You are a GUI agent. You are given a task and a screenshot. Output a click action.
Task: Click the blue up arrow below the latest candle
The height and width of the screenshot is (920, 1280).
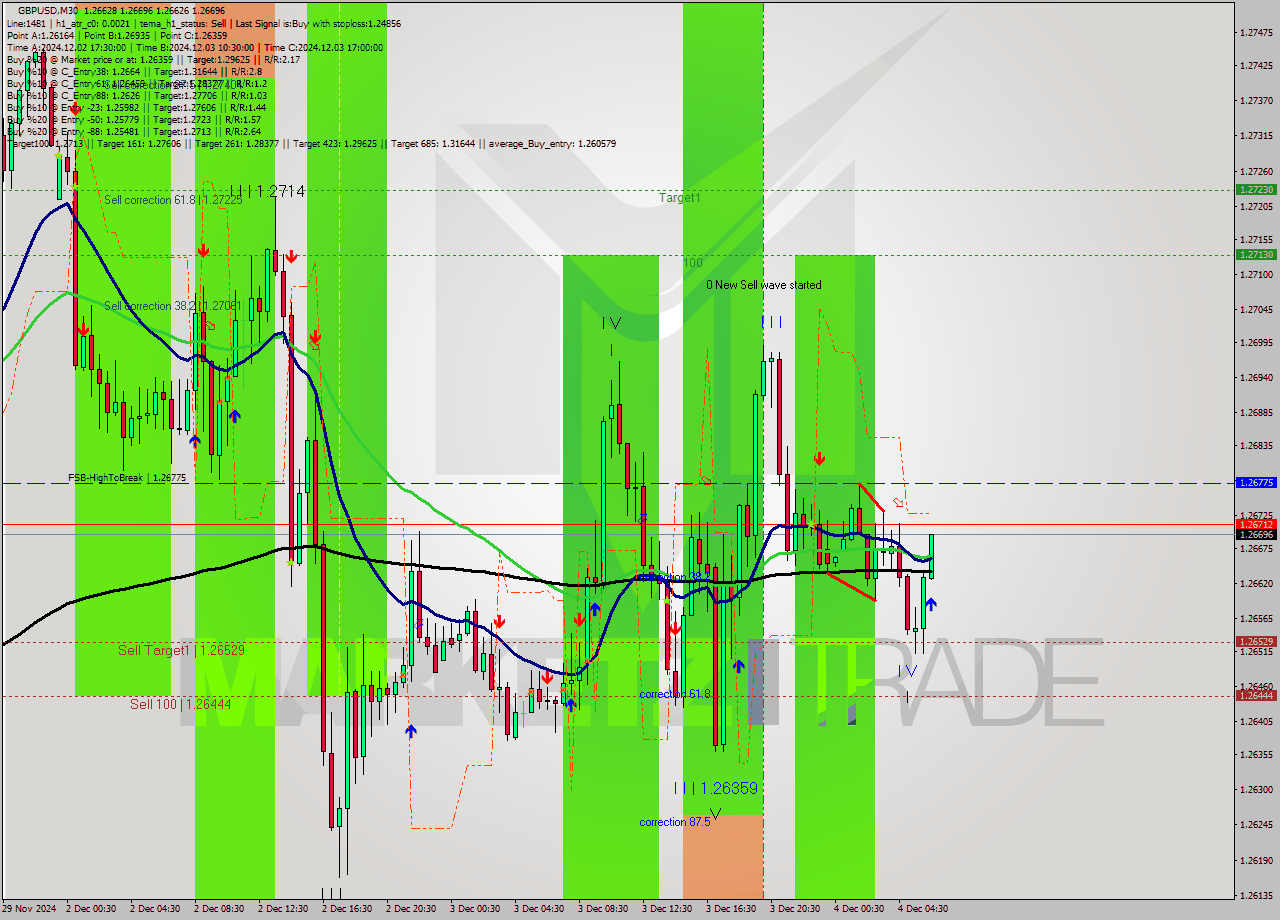(931, 604)
